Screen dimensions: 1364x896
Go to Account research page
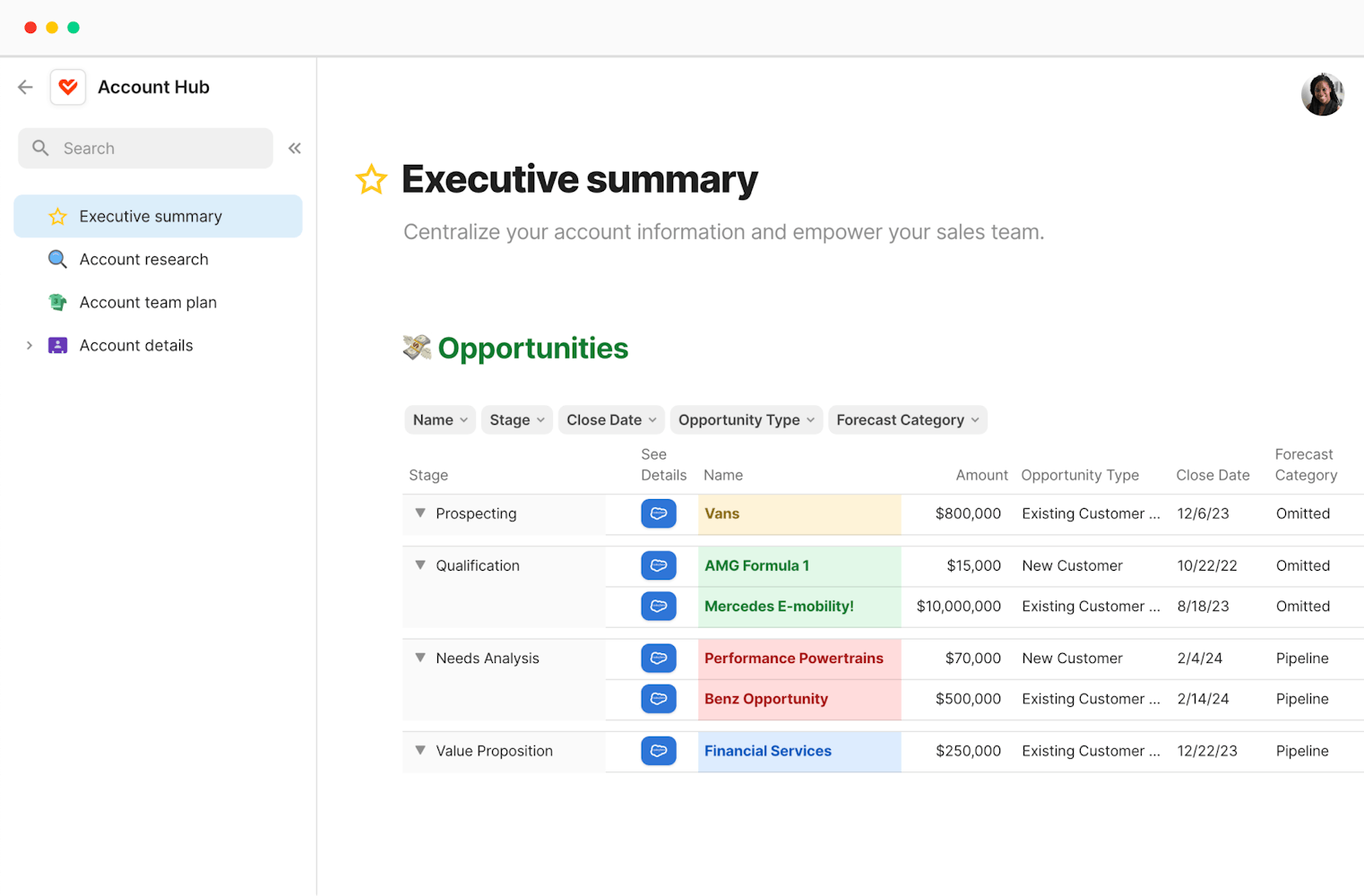tap(143, 260)
